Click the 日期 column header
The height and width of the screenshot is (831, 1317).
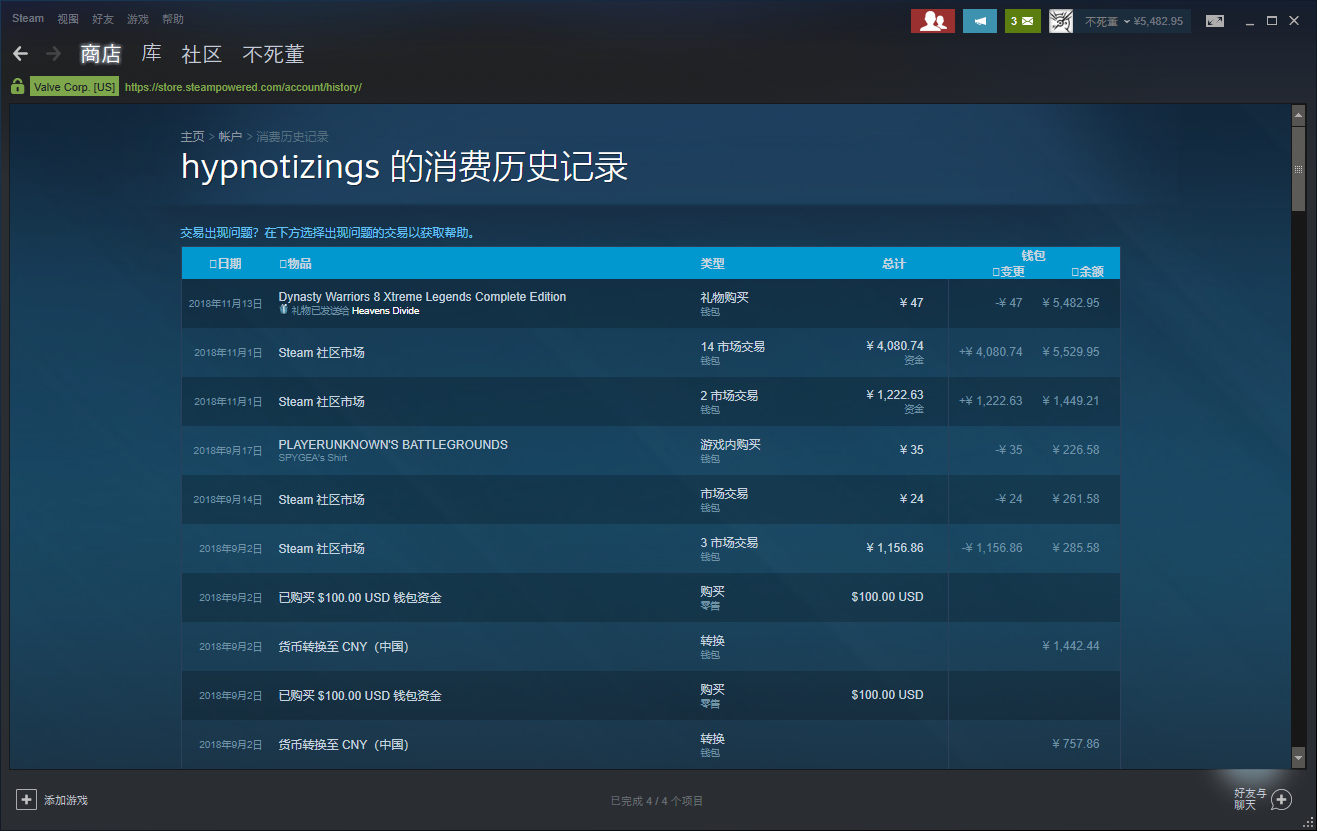[226, 264]
